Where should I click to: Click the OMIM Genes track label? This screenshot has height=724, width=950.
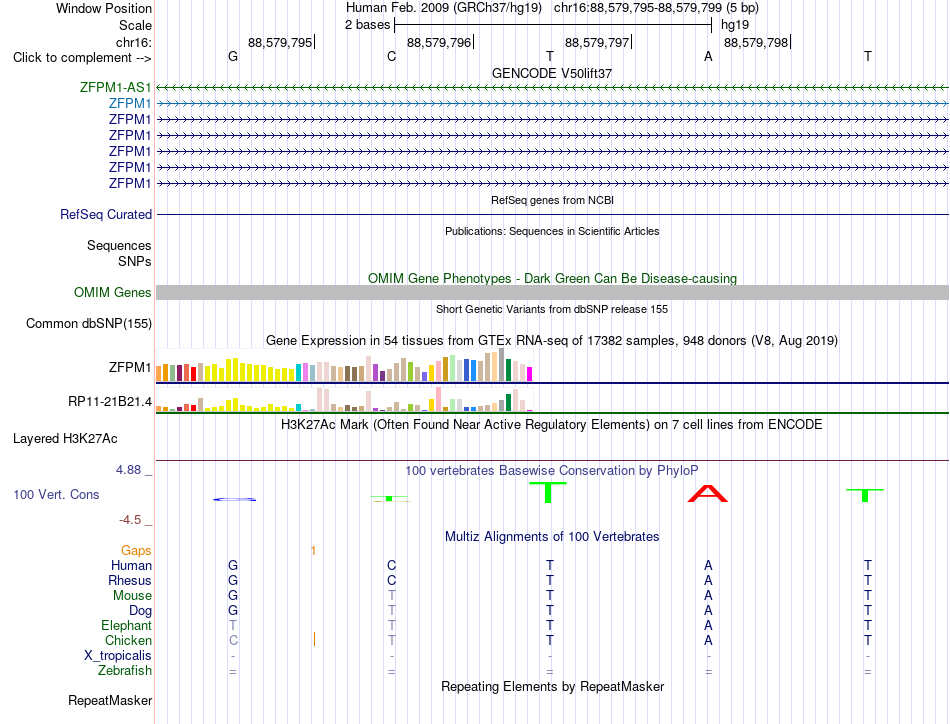pos(112,293)
